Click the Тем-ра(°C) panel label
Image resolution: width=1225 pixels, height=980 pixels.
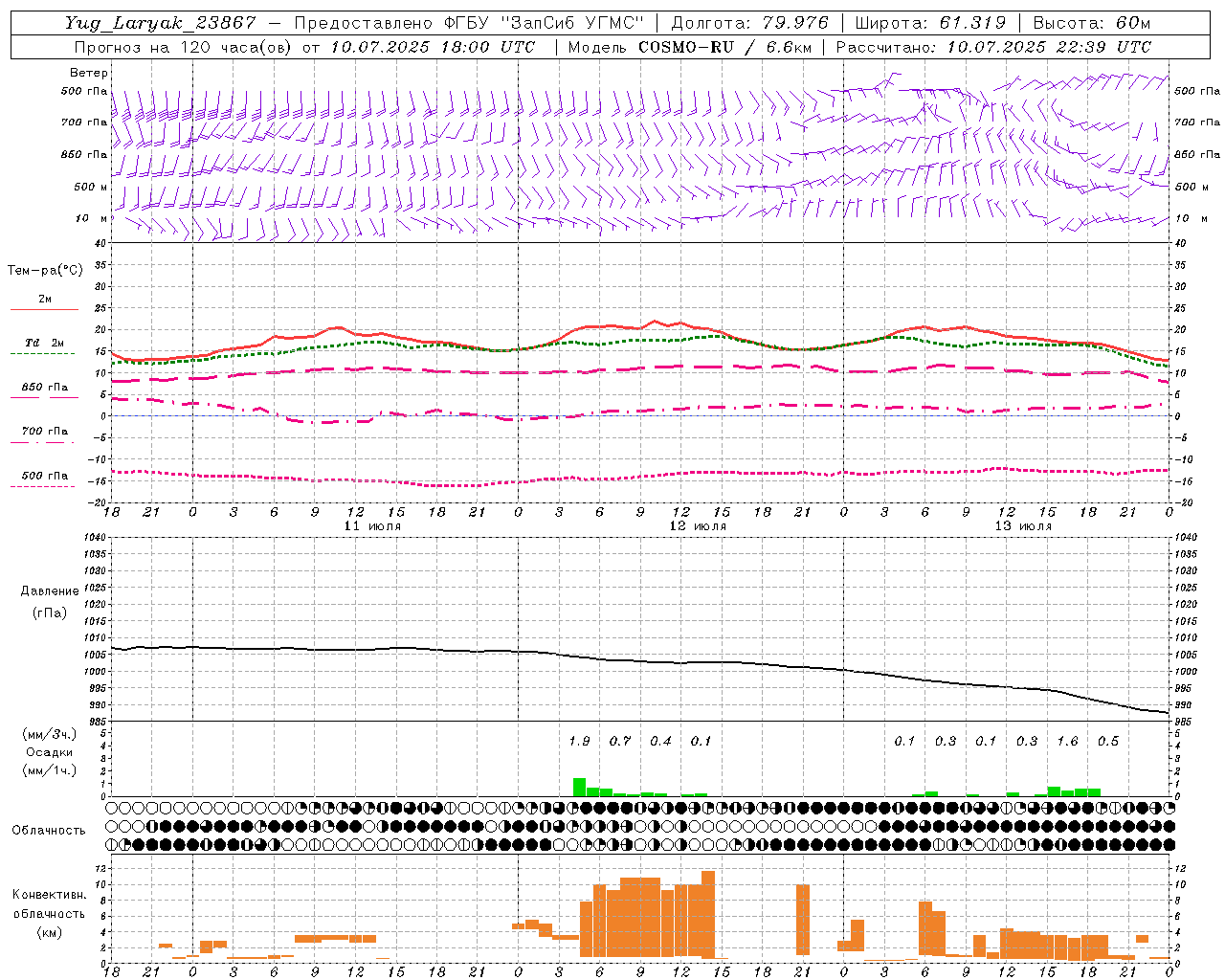click(x=46, y=271)
